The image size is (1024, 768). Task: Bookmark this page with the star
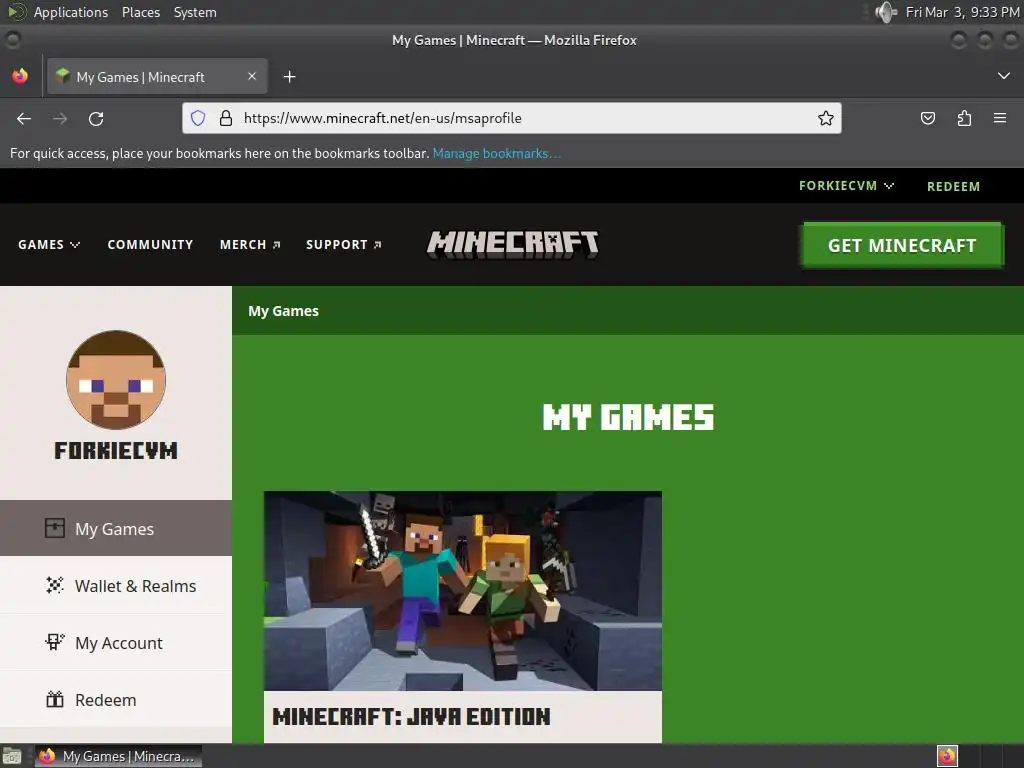(825, 118)
